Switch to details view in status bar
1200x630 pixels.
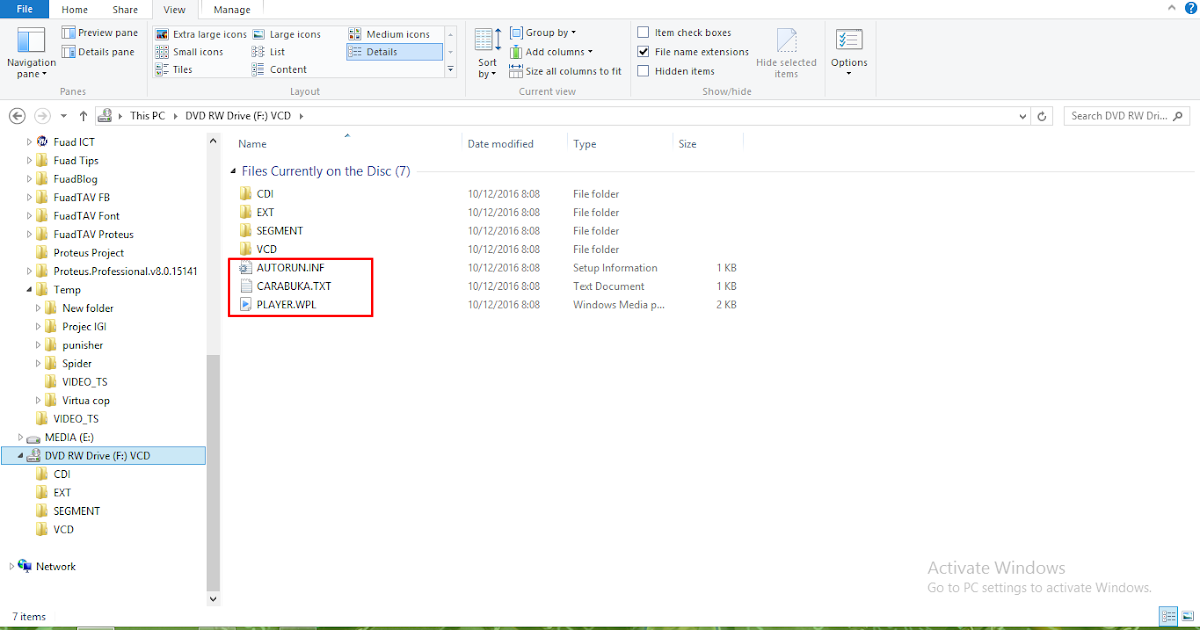click(x=1168, y=616)
